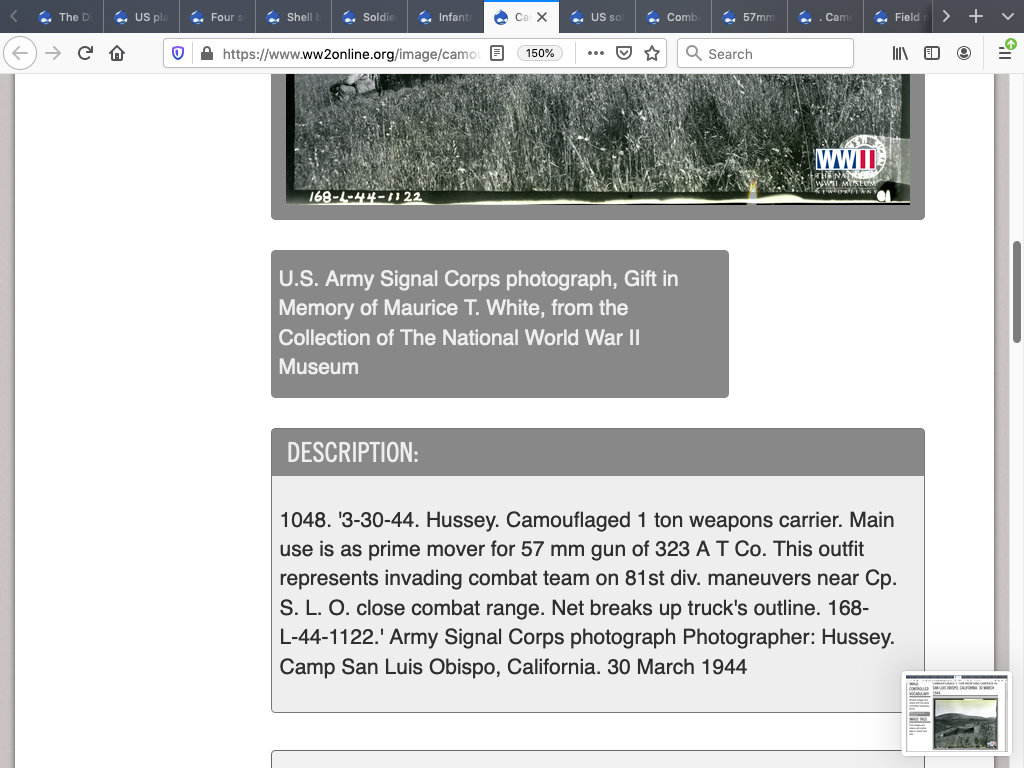Viewport: 1024px width, 768px height.
Task: Open the Library bookmarks and history icon
Action: point(900,54)
